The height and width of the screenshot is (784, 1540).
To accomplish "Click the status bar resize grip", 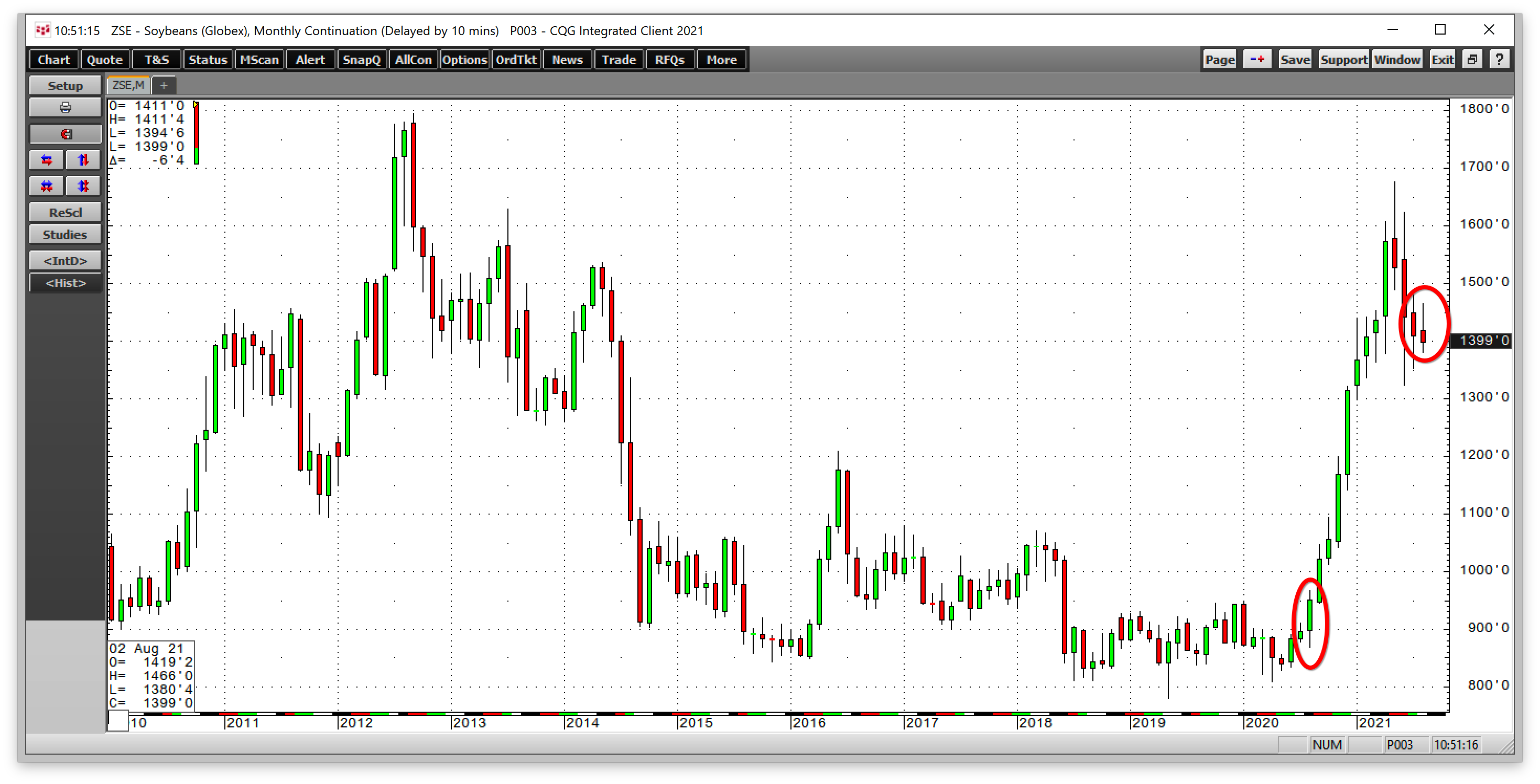I will pos(1507,746).
